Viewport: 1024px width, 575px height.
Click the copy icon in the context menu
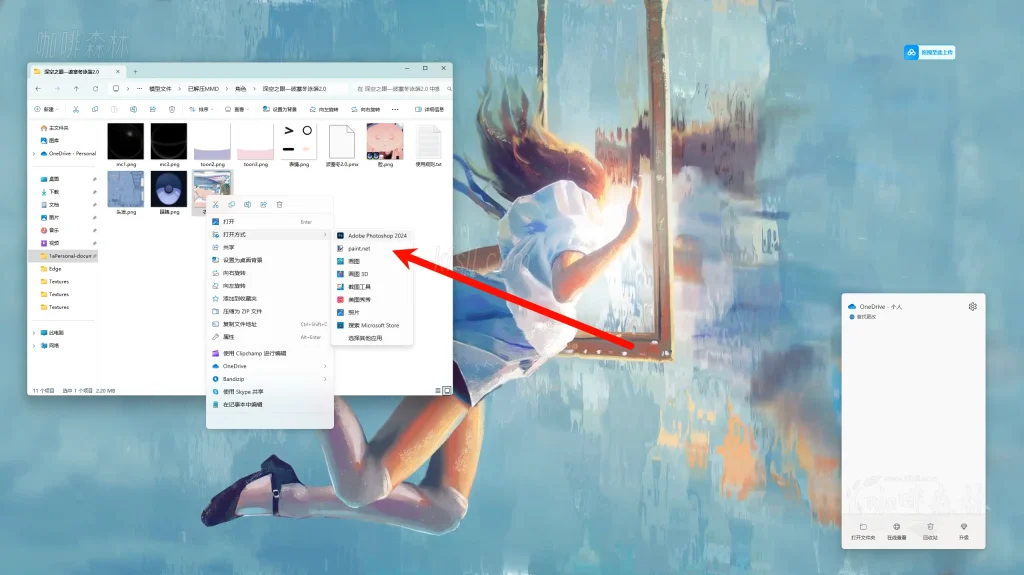pos(231,205)
